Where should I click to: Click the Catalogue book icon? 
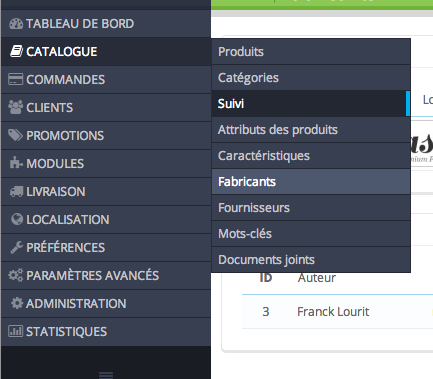click(16, 51)
